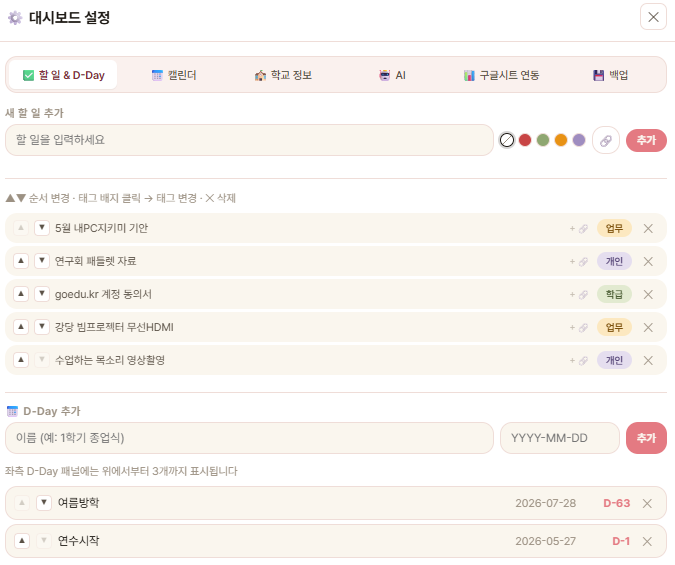
Task: Add link to goedu.kr 계정 동의서
Action: 579,295
